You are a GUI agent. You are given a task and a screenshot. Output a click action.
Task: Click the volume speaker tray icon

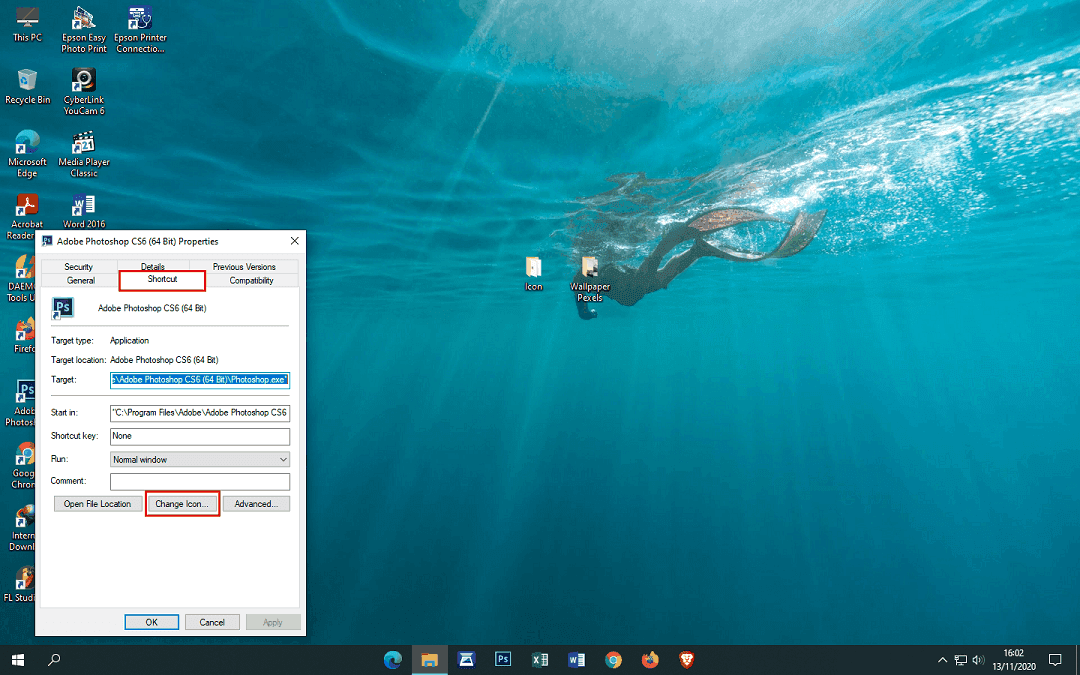(x=979, y=660)
